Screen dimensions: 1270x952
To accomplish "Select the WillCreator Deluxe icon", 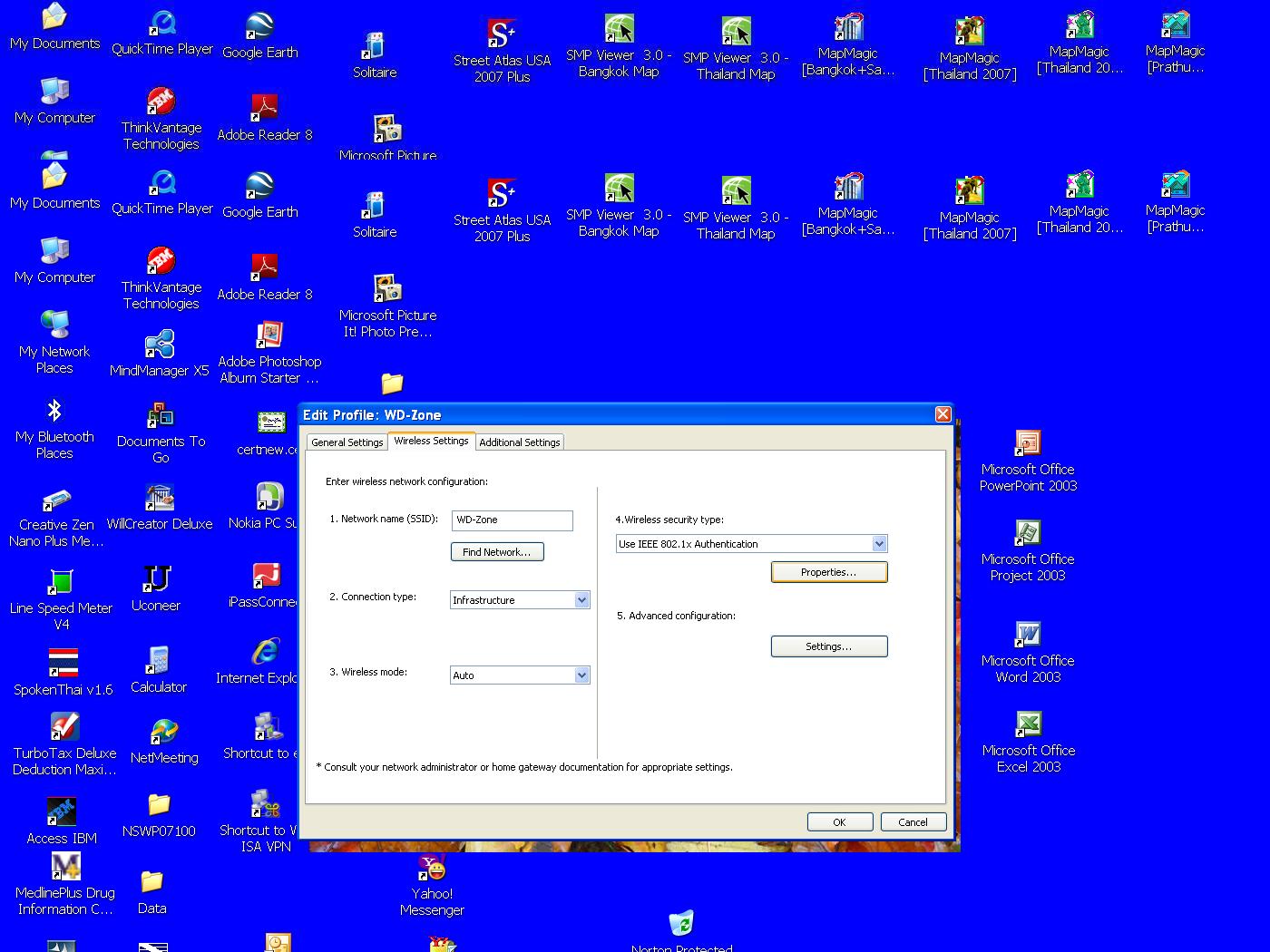I will pyautogui.click(x=160, y=507).
